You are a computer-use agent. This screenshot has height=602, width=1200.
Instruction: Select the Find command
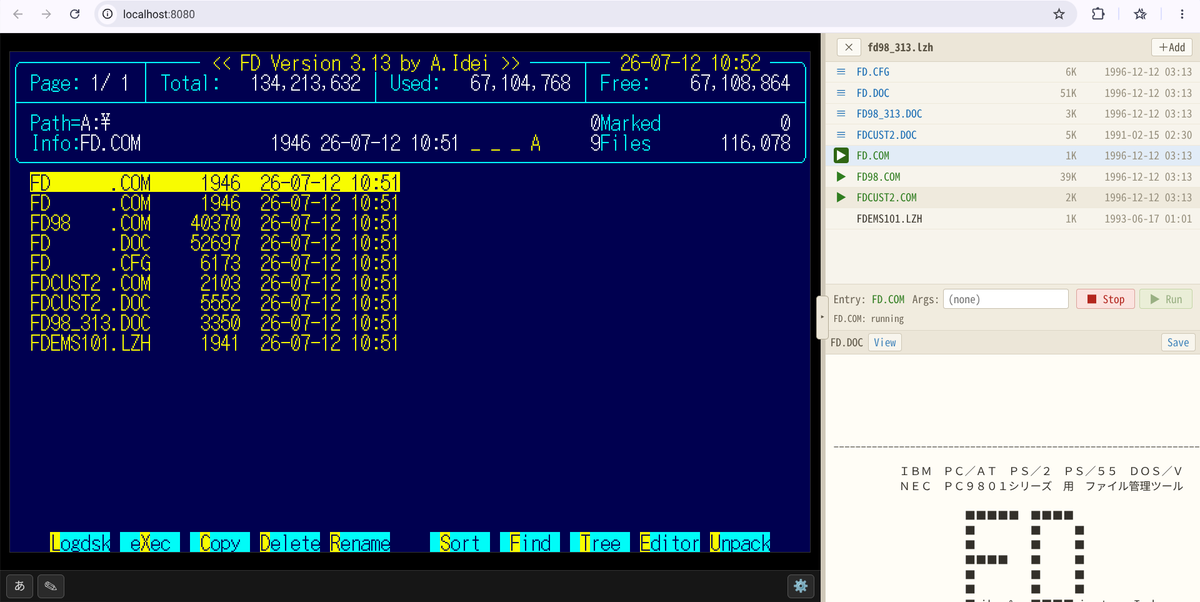tap(530, 543)
